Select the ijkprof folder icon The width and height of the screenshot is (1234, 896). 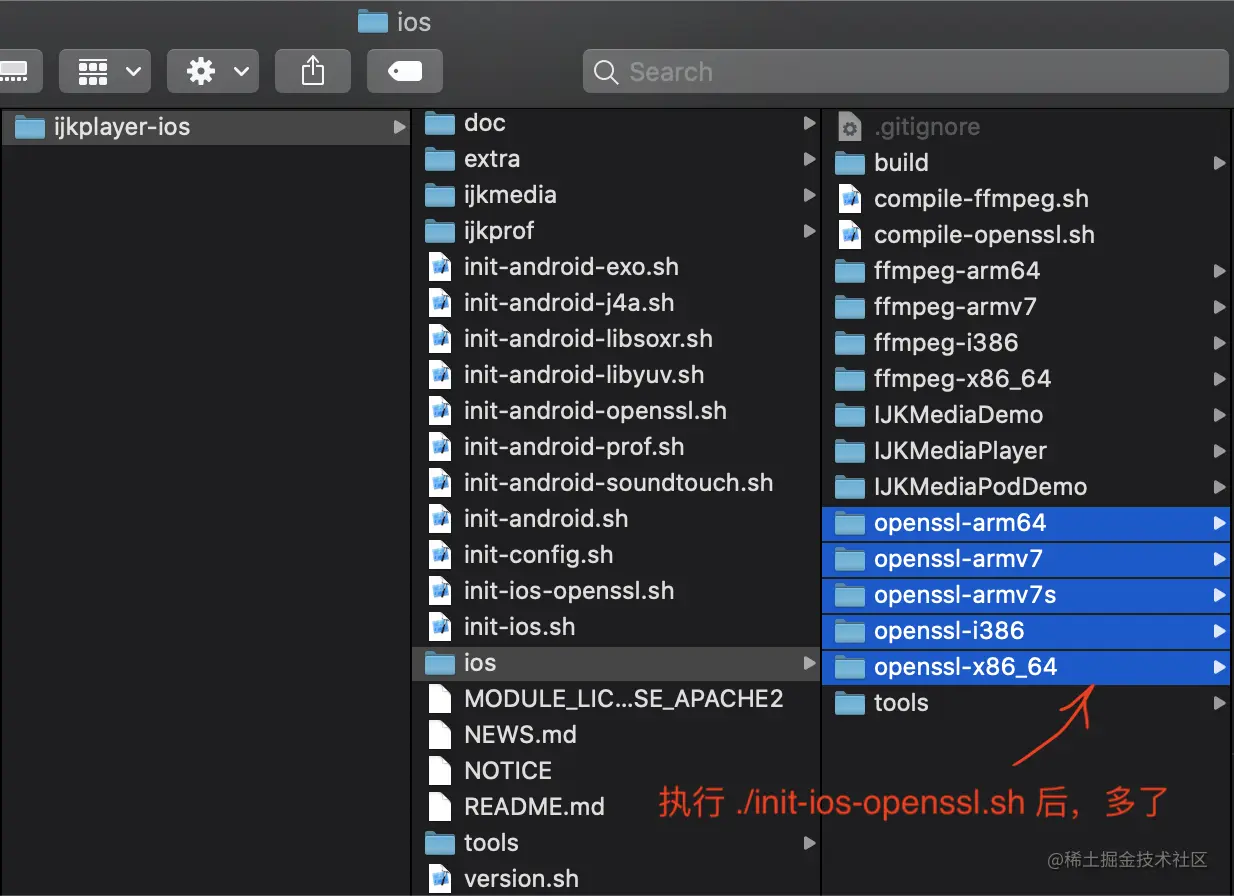440,231
